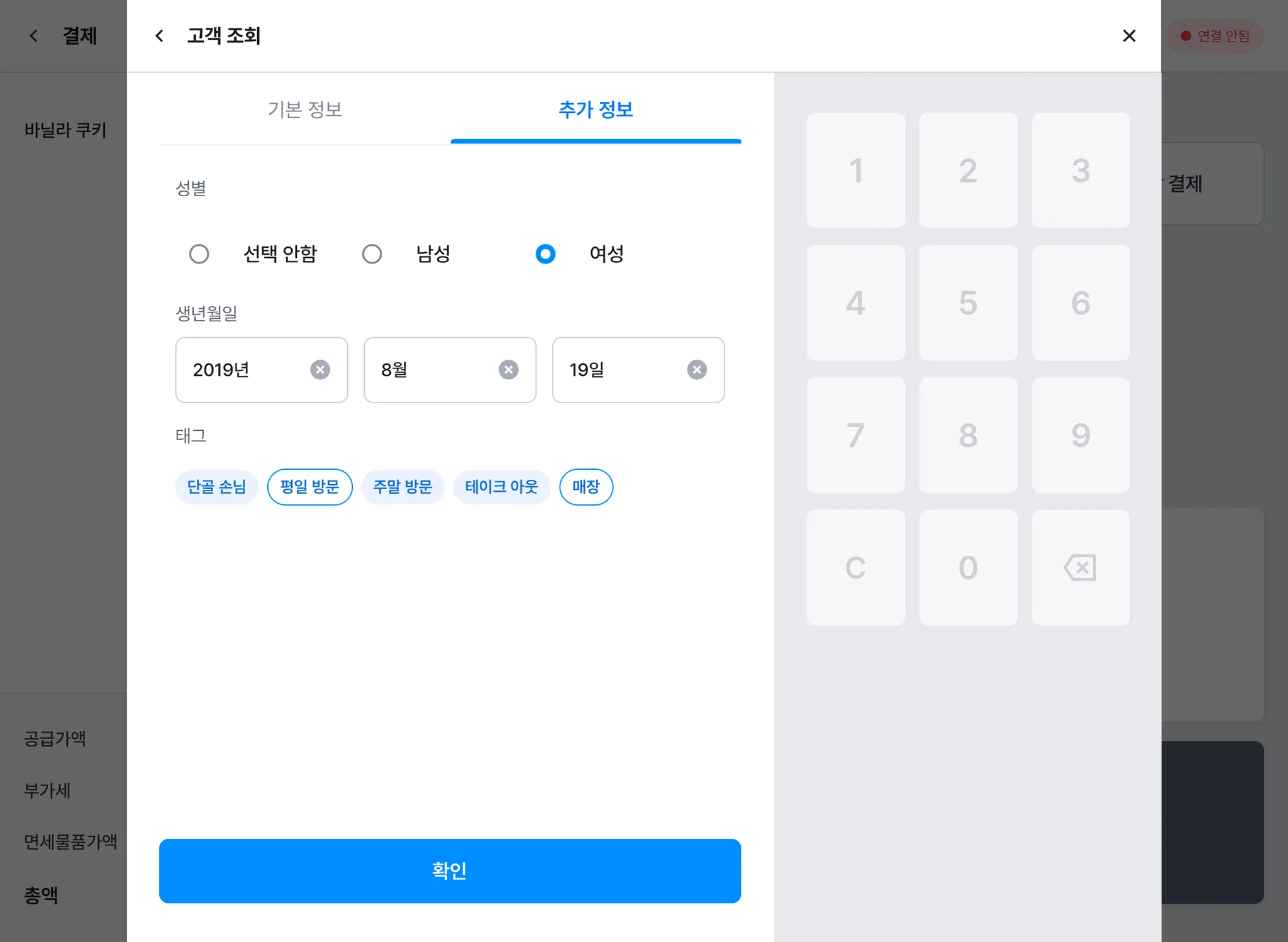Toggle the 매장 tag chip

(x=586, y=487)
